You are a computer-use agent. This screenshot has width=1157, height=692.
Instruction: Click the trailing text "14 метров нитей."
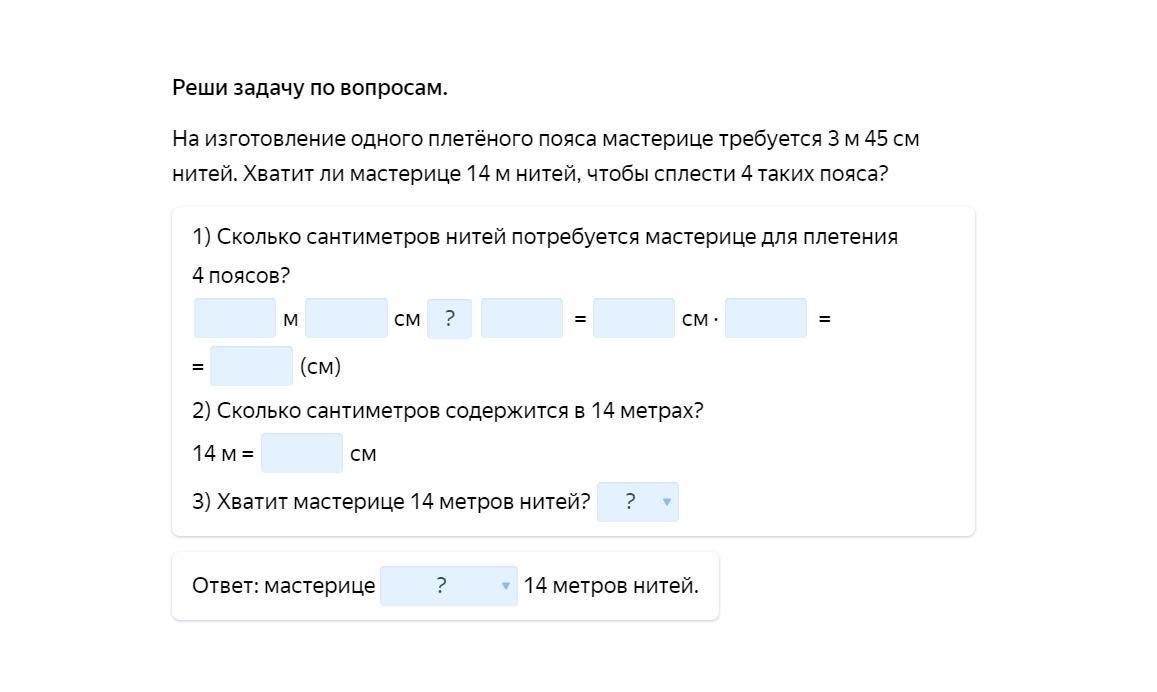pyautogui.click(x=611, y=586)
